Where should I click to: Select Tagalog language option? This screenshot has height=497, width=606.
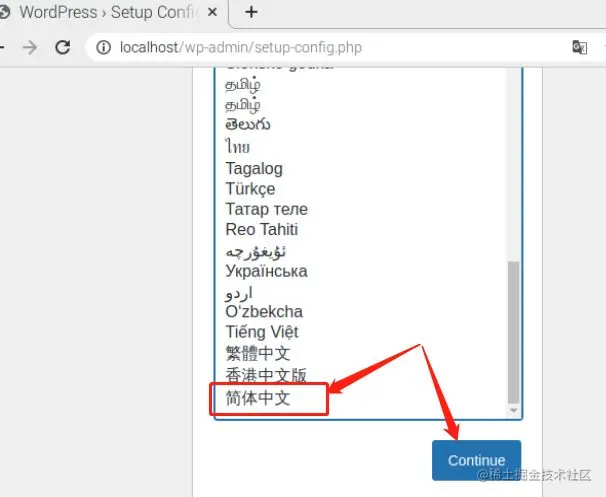click(x=254, y=169)
